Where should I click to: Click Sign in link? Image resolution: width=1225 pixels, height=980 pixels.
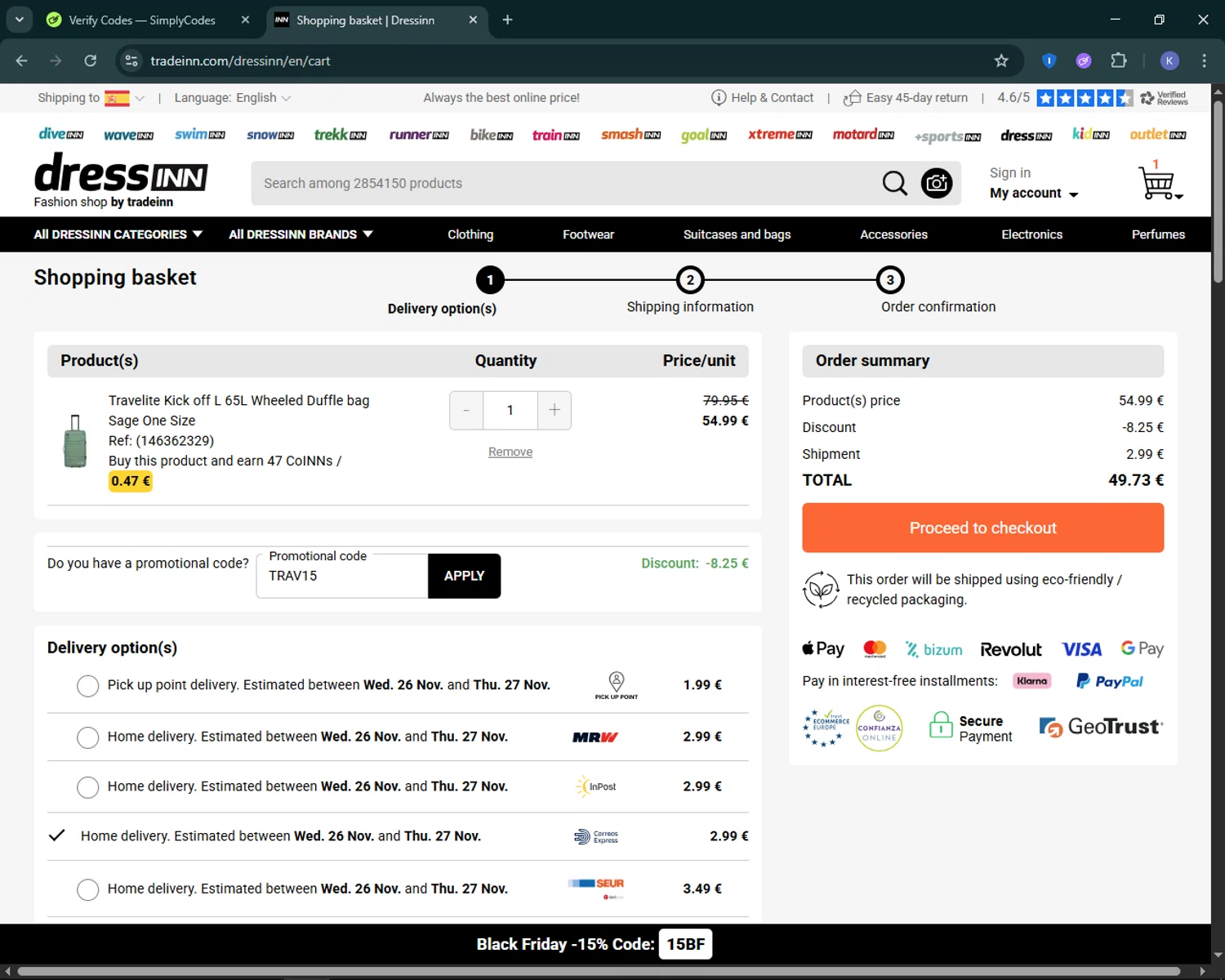coord(1010,172)
